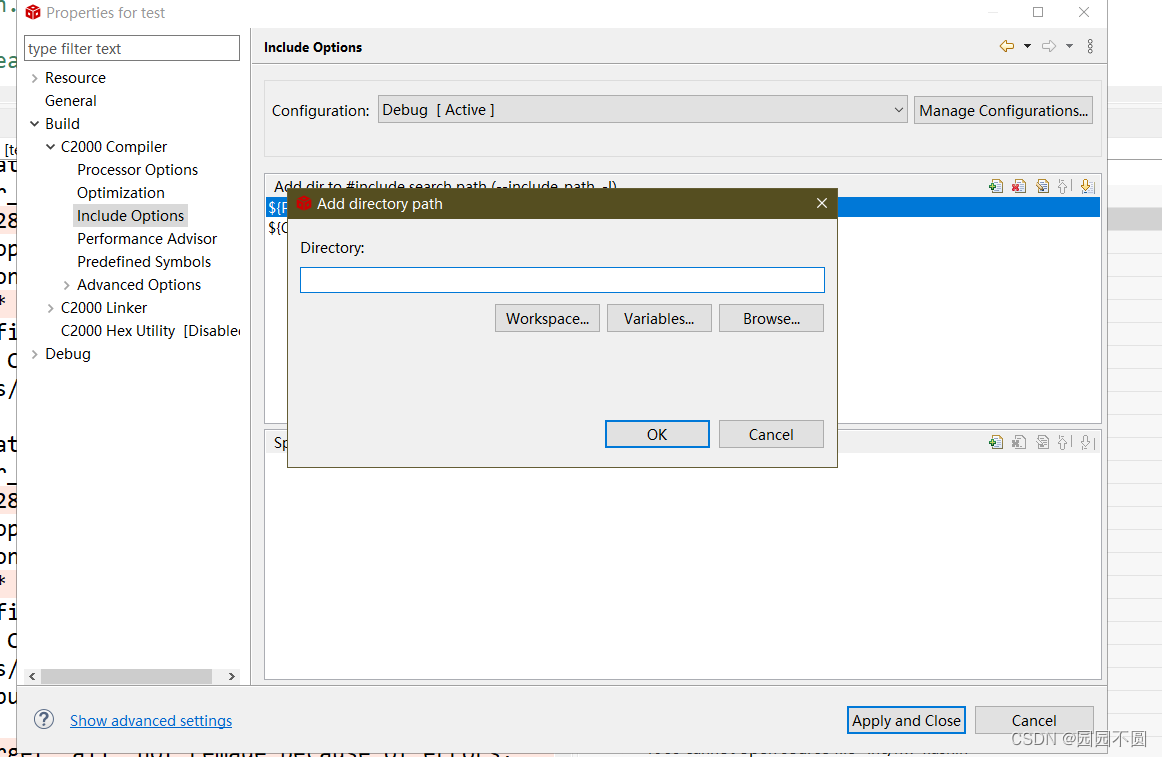Click the Show advanced settings link
The height and width of the screenshot is (757, 1162).
pyautogui.click(x=151, y=720)
